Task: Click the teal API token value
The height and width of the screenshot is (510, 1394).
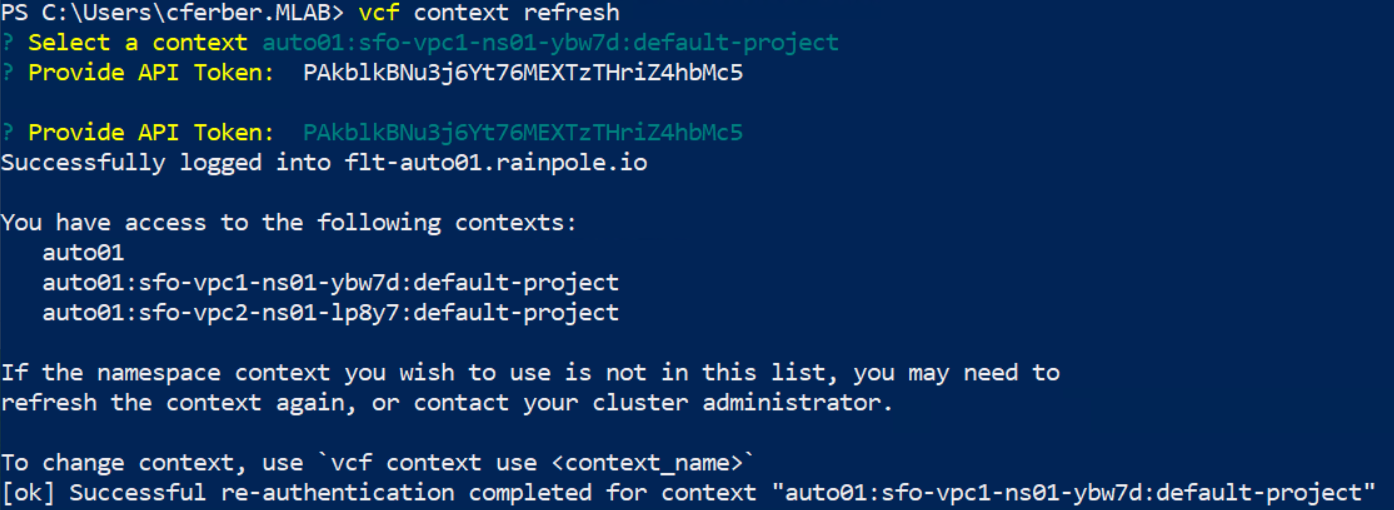Action: [x=523, y=133]
